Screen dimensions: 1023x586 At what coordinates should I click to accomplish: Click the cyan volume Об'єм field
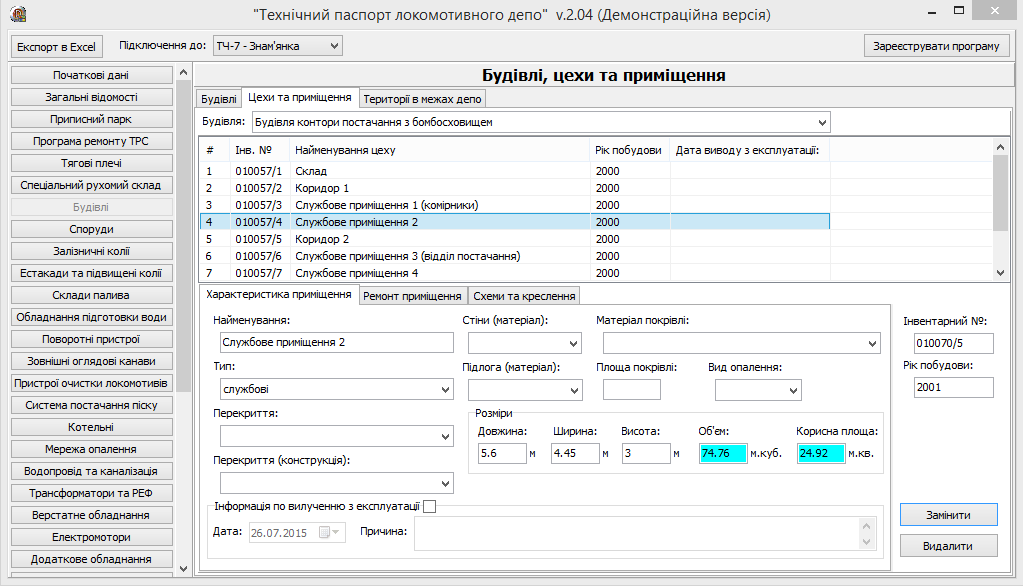(x=723, y=453)
